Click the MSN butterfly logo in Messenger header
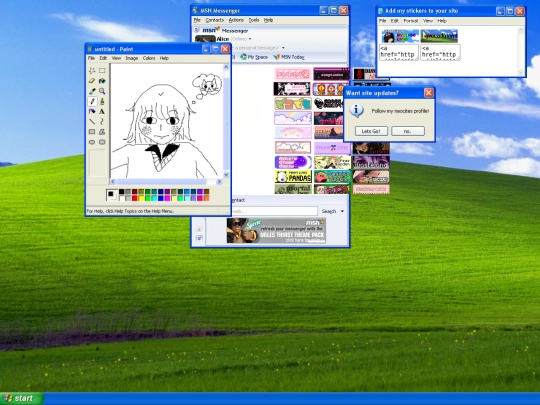 [x=217, y=30]
